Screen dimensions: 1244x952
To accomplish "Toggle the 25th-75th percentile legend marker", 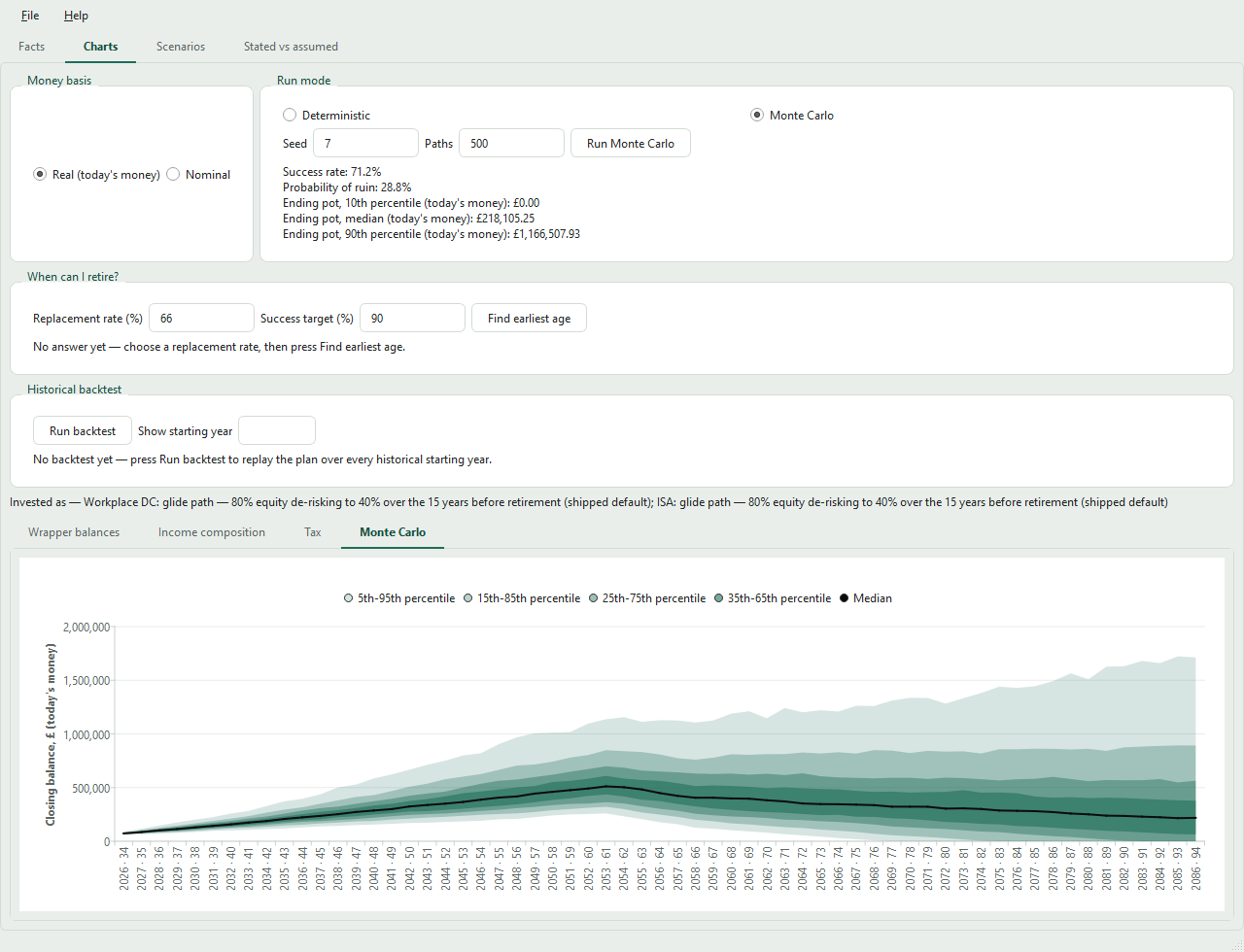I will pyautogui.click(x=594, y=598).
